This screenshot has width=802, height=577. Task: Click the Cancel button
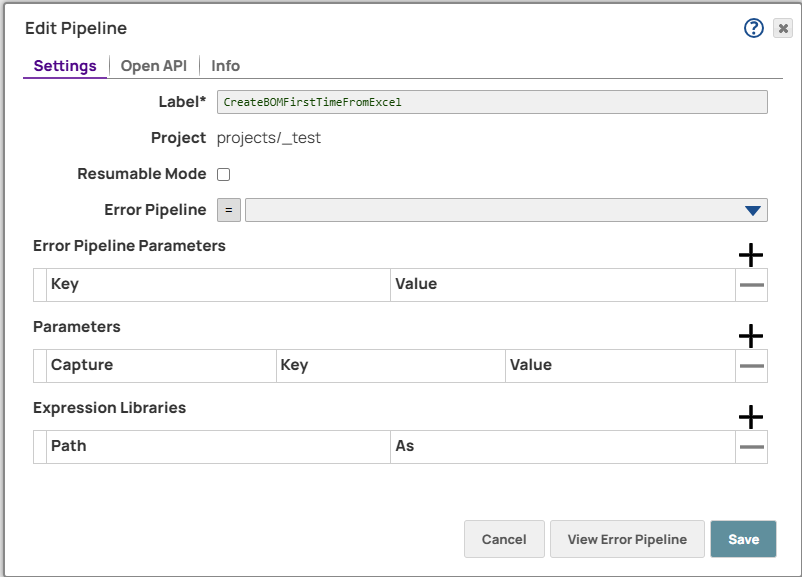[504, 539]
